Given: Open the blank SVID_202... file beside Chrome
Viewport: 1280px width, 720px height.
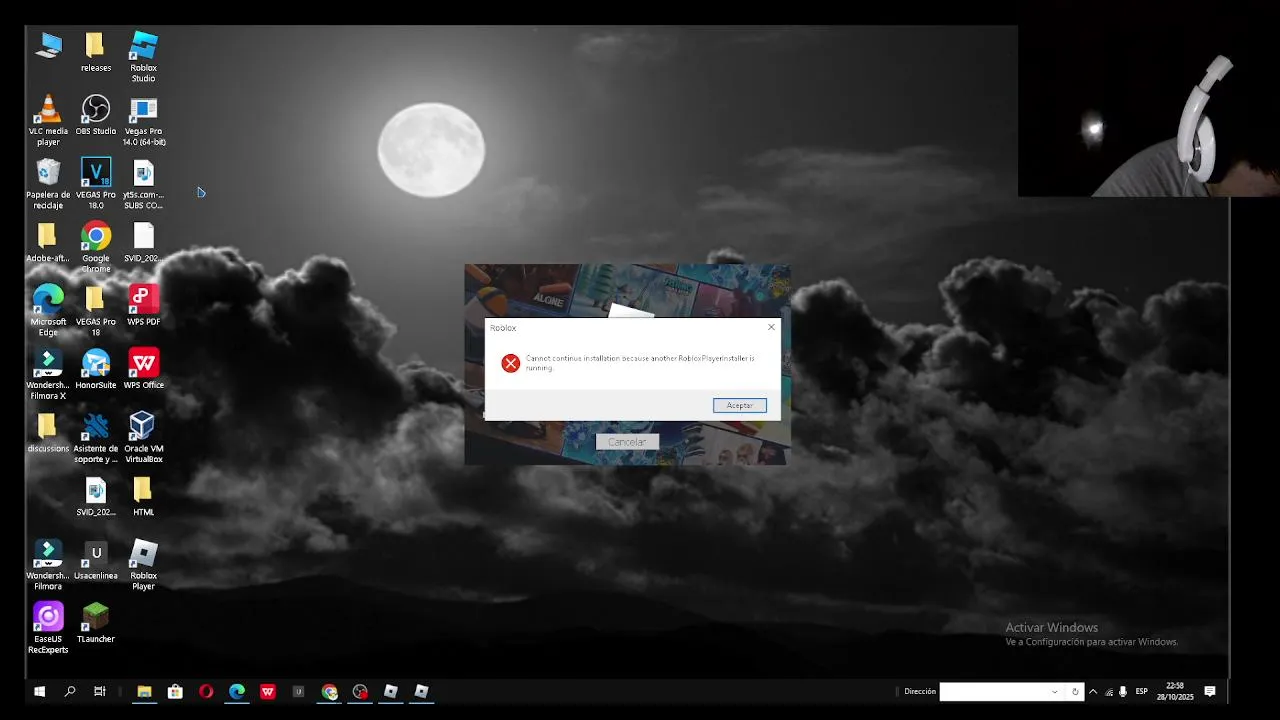Looking at the screenshot, I should click(144, 242).
